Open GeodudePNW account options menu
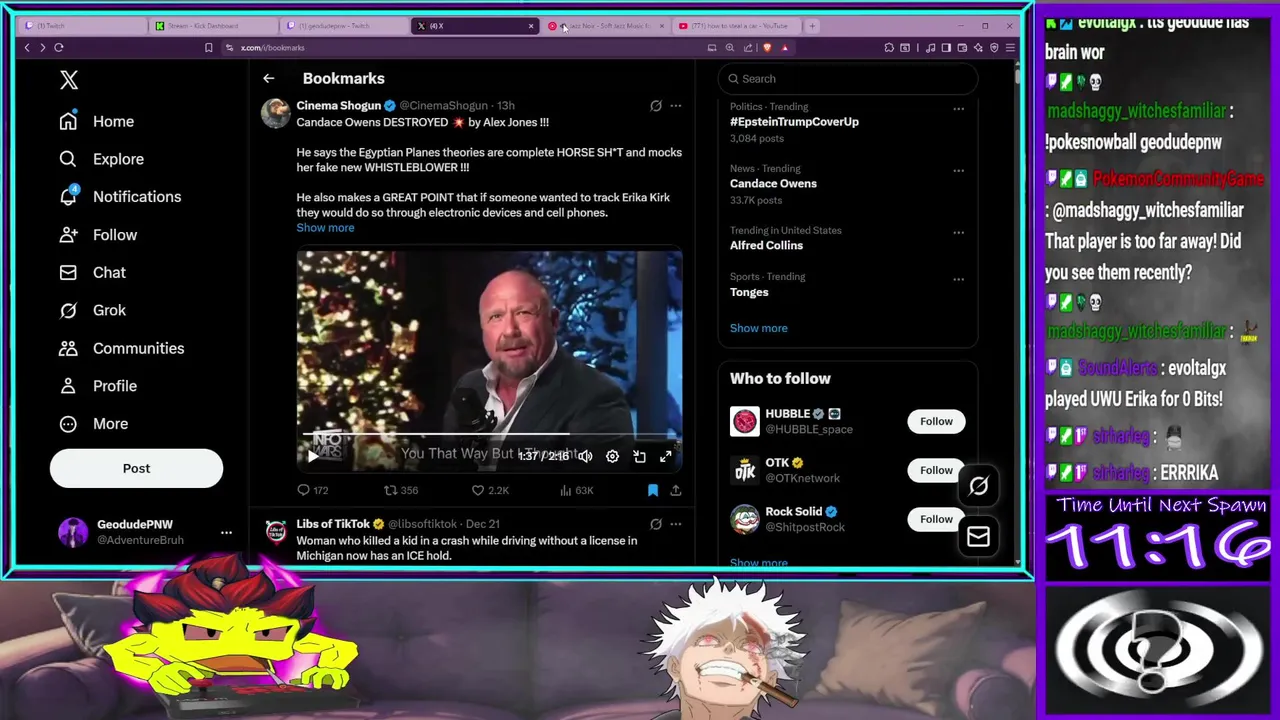This screenshot has width=1280, height=720. tap(226, 532)
